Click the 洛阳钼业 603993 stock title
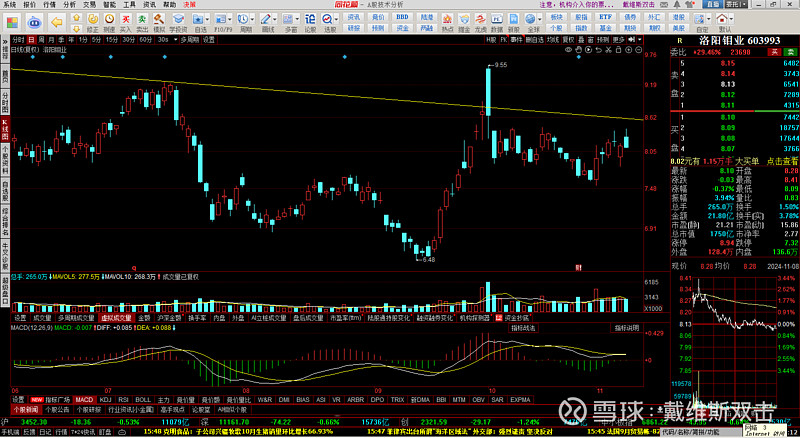 [739, 40]
